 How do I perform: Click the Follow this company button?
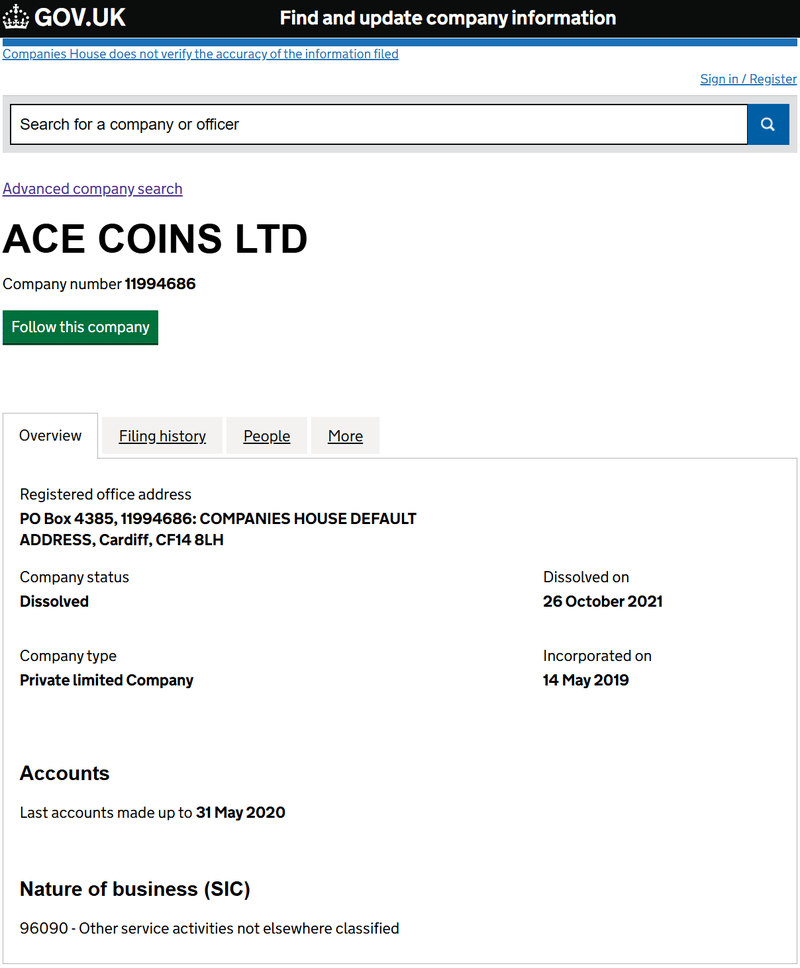(80, 327)
